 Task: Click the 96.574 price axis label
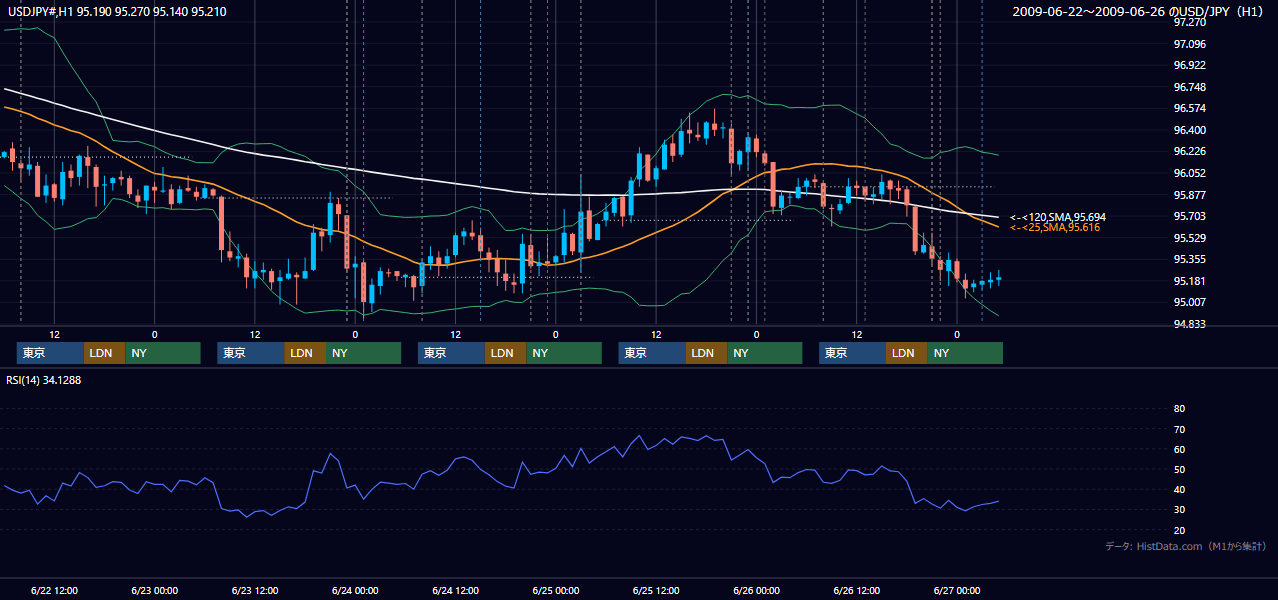(x=1189, y=108)
